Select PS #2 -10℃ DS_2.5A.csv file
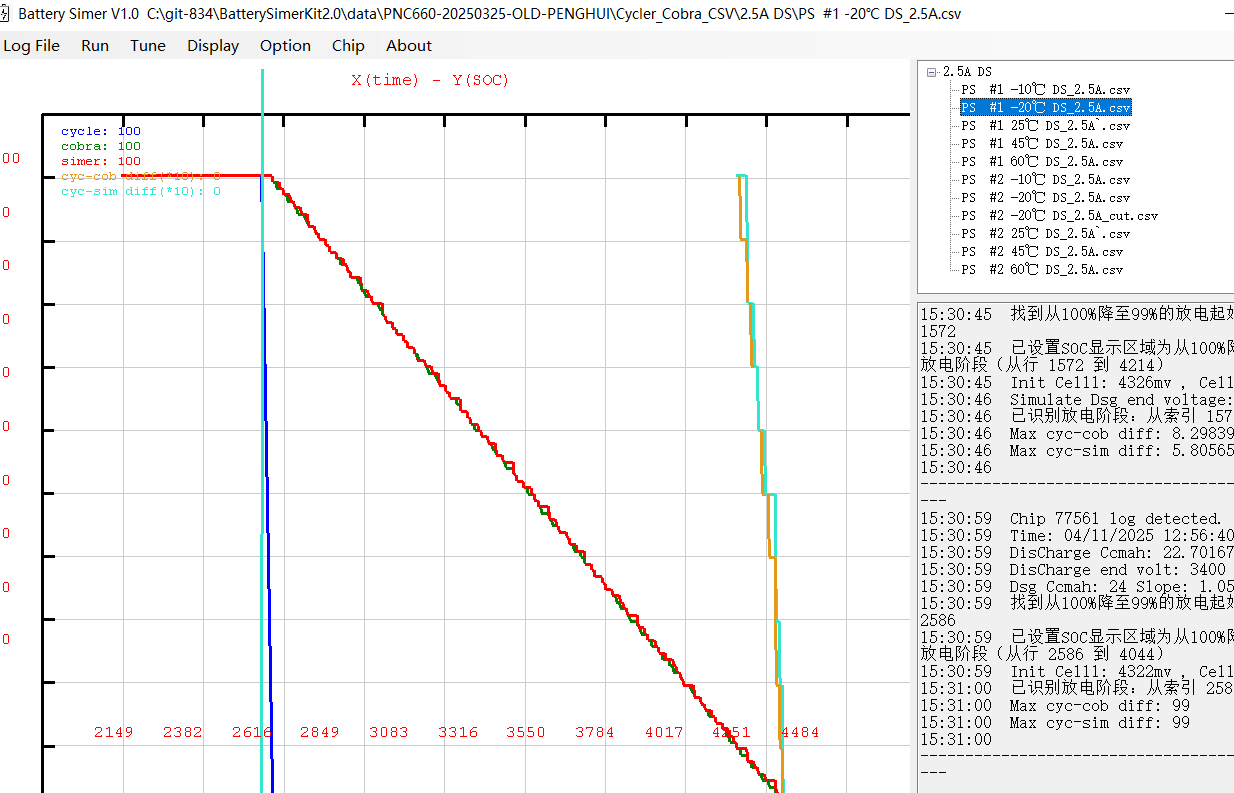Screen dimensions: 1234x793 pyautogui.click(x=1046, y=180)
